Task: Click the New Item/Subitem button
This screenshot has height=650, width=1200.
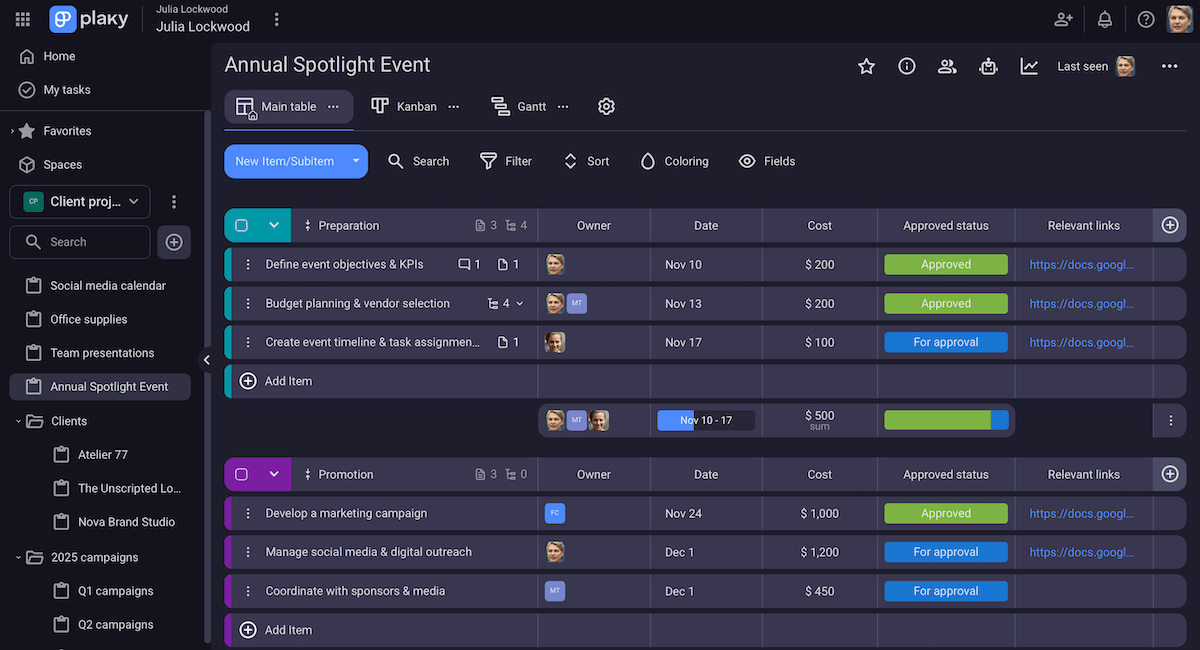Action: click(x=288, y=161)
